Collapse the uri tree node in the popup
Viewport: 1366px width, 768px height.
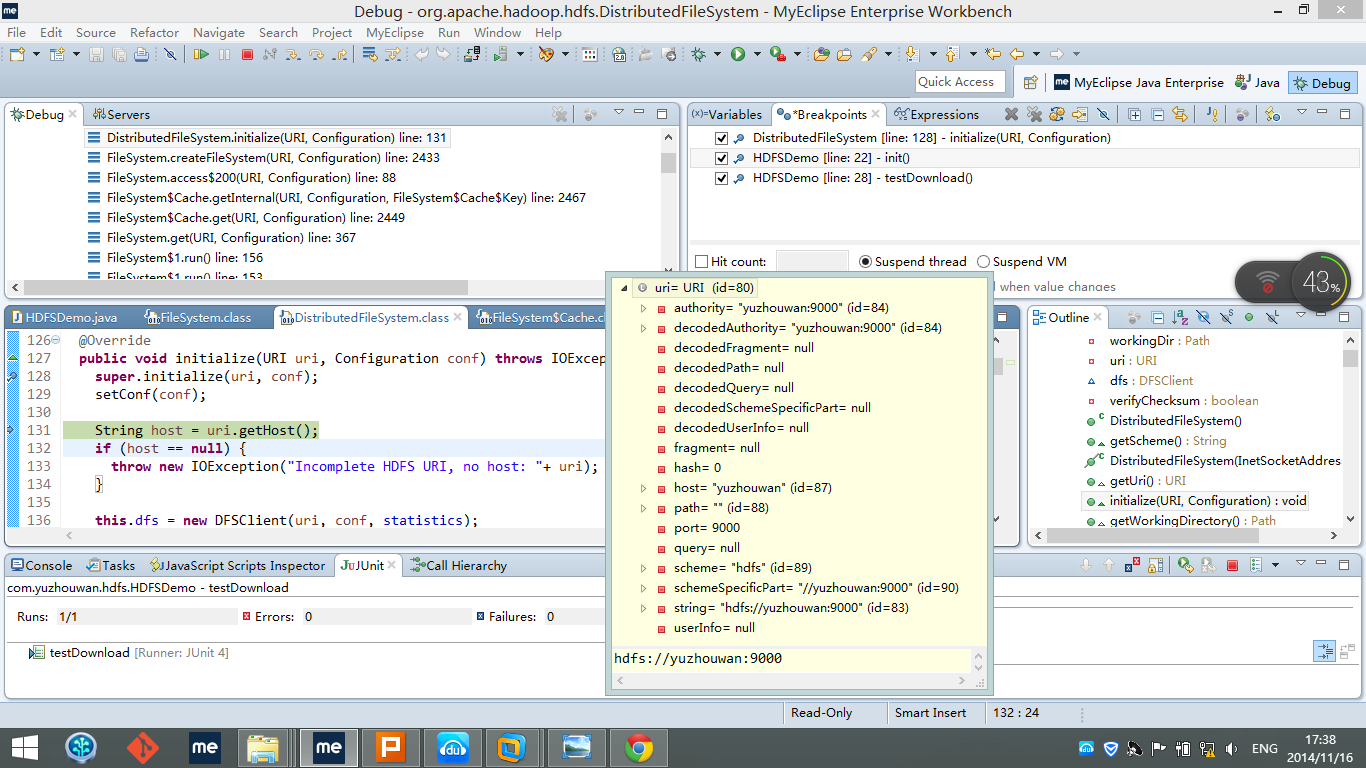tap(622, 287)
